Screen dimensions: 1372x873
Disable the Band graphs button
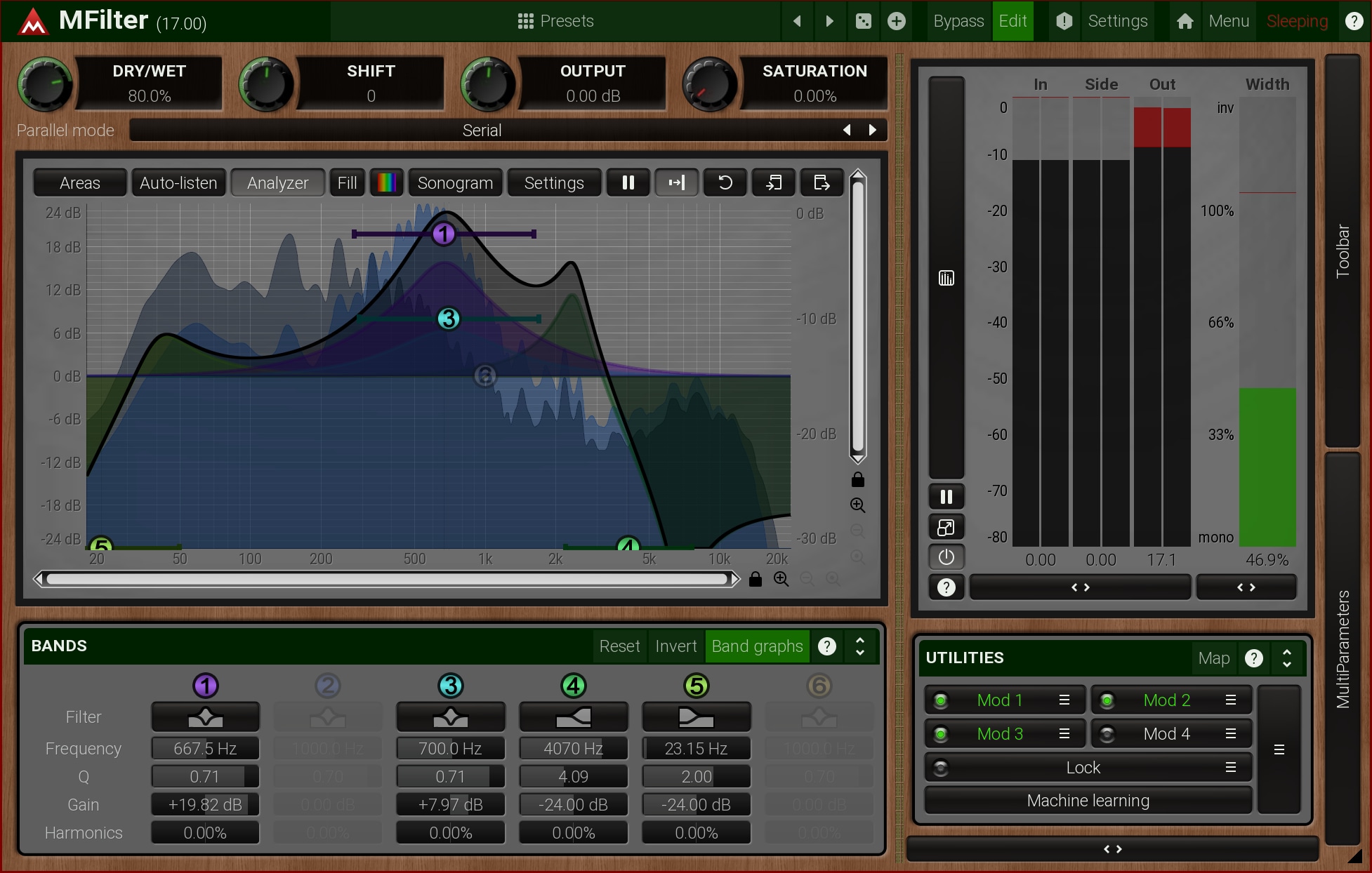757,646
